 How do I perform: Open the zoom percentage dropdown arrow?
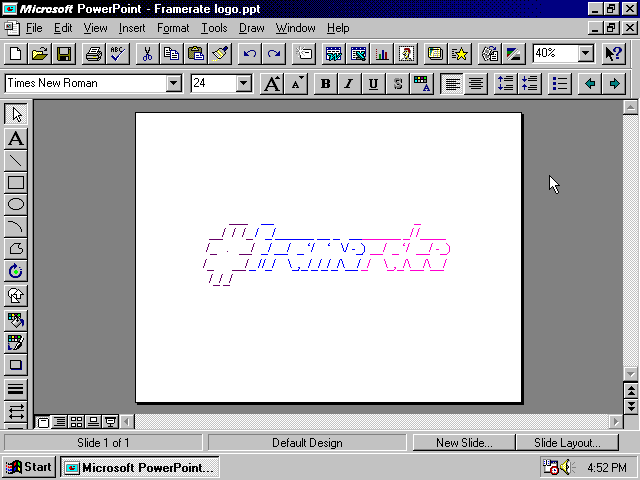[x=586, y=53]
